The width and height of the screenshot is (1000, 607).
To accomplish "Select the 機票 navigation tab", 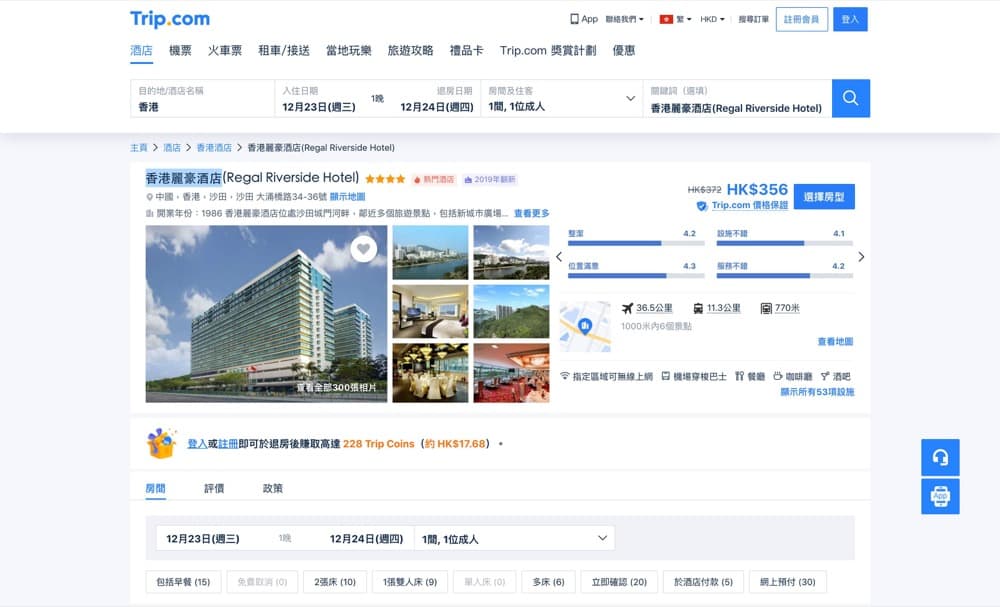I will coord(180,50).
